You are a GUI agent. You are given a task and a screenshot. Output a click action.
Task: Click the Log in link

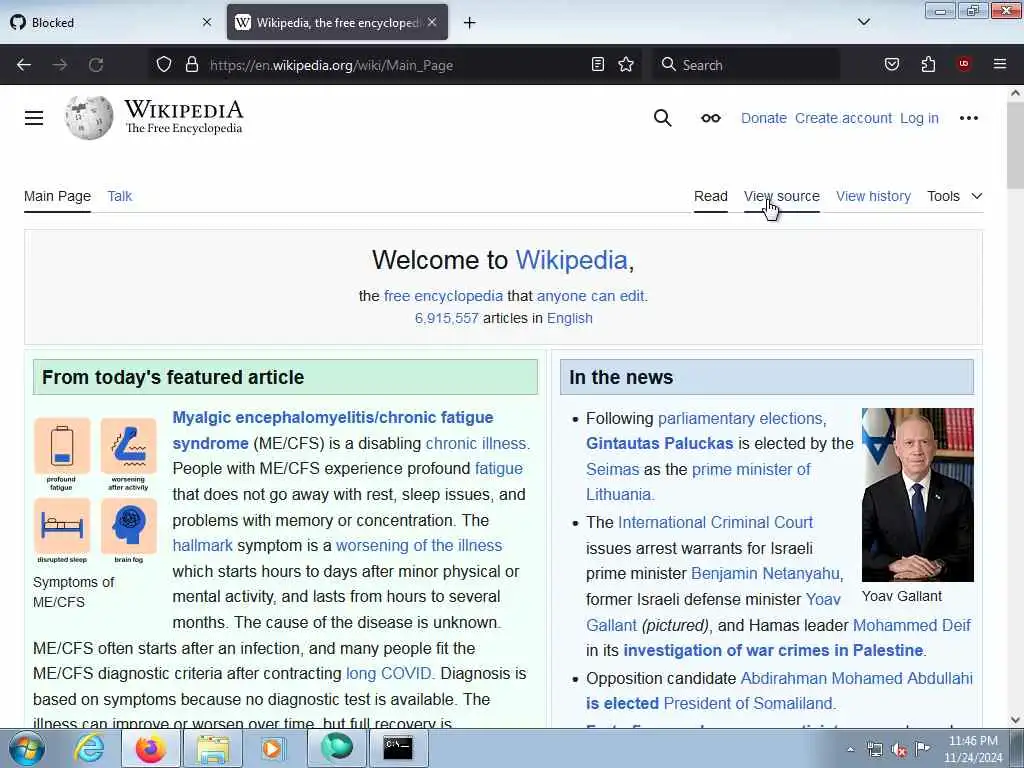point(919,118)
